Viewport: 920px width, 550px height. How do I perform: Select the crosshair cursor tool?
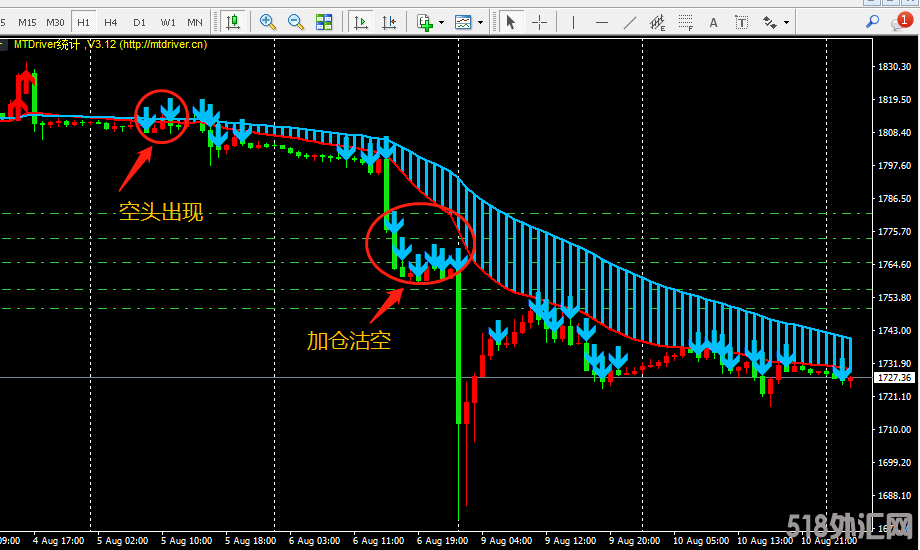pos(539,22)
